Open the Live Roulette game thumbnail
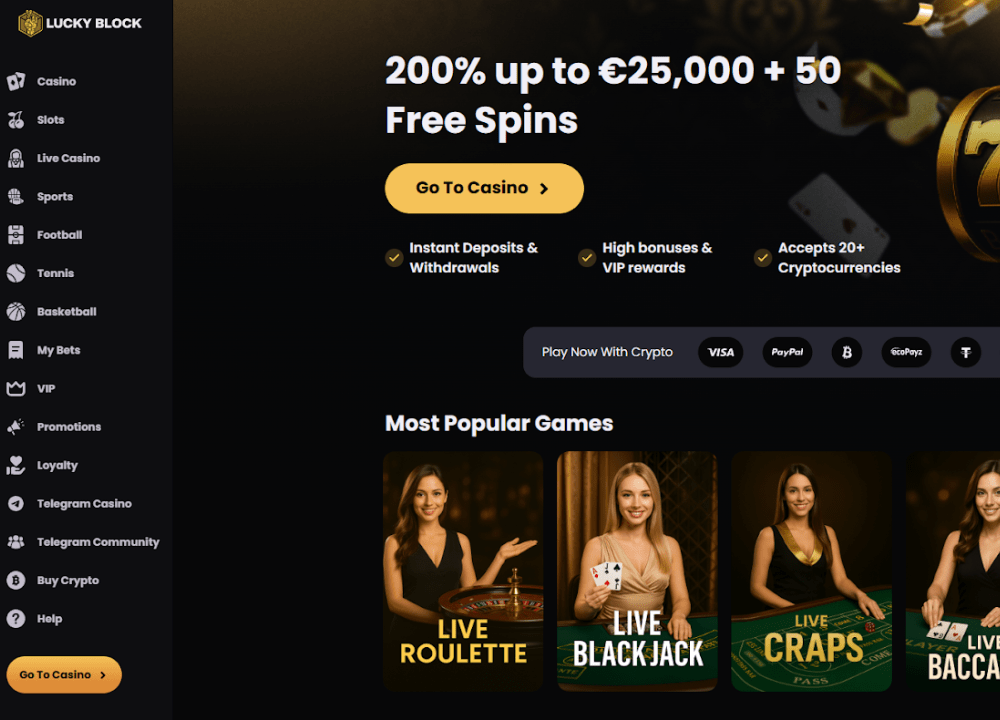The width and height of the screenshot is (1000, 720). pos(463,571)
